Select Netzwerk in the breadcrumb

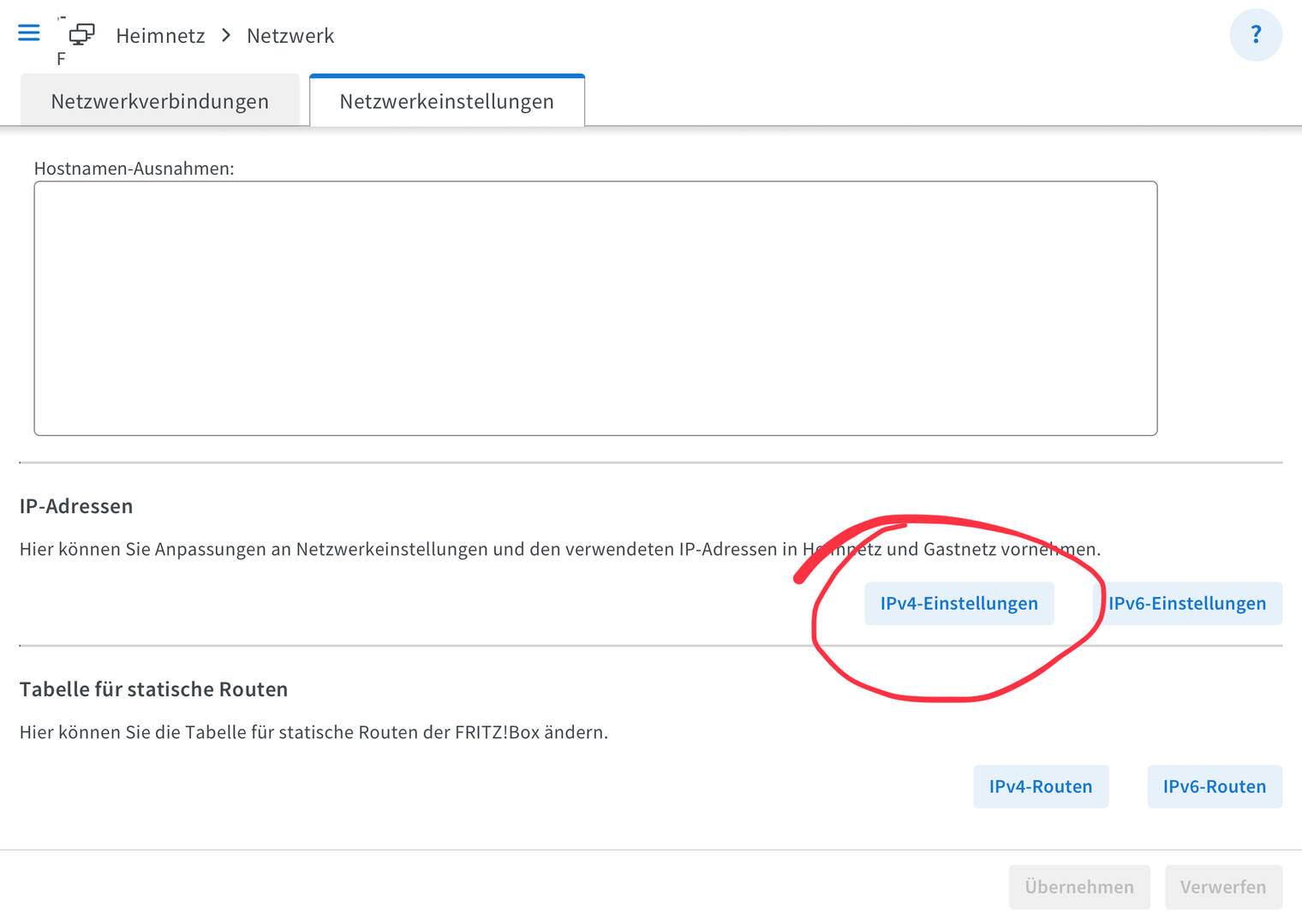click(x=290, y=36)
